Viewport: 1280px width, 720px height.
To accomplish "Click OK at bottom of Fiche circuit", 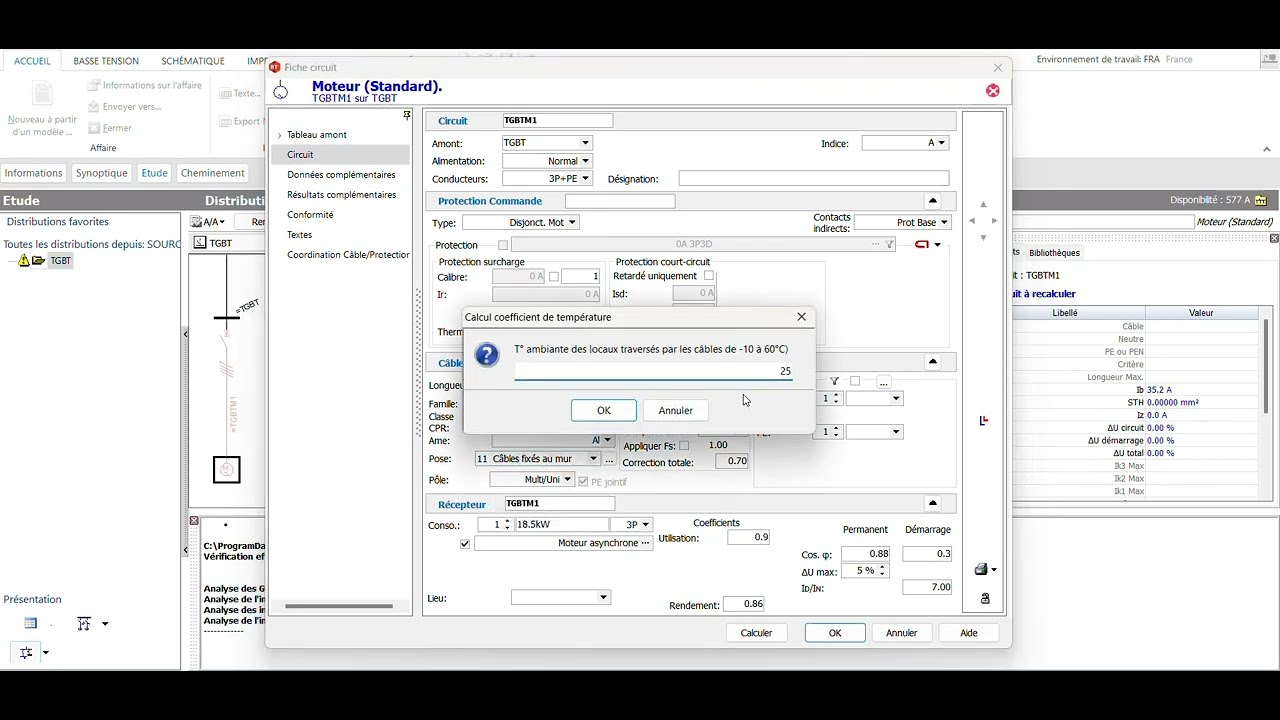I will 835,633.
